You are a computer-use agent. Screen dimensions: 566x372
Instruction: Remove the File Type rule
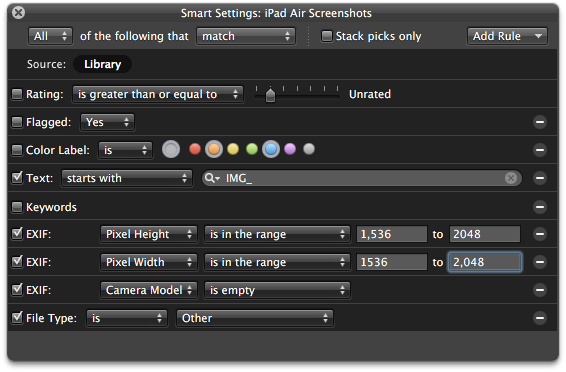point(540,318)
